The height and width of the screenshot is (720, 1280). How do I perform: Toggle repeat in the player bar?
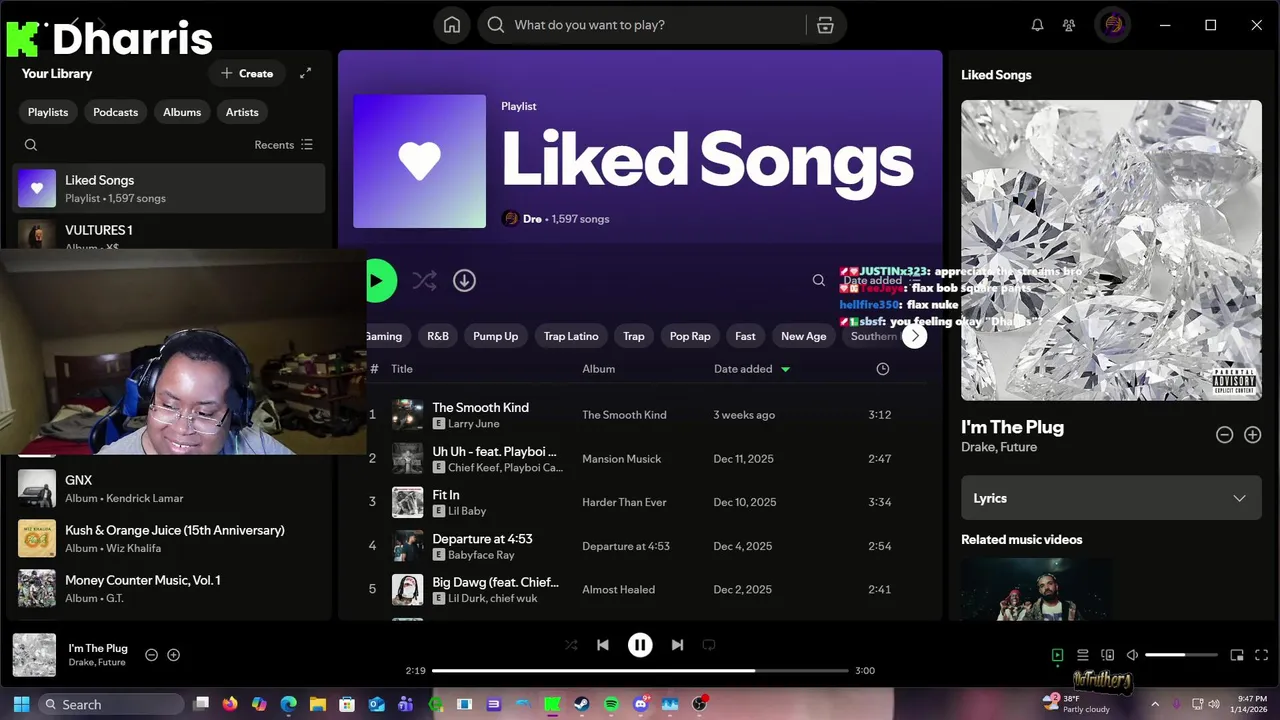pos(709,645)
